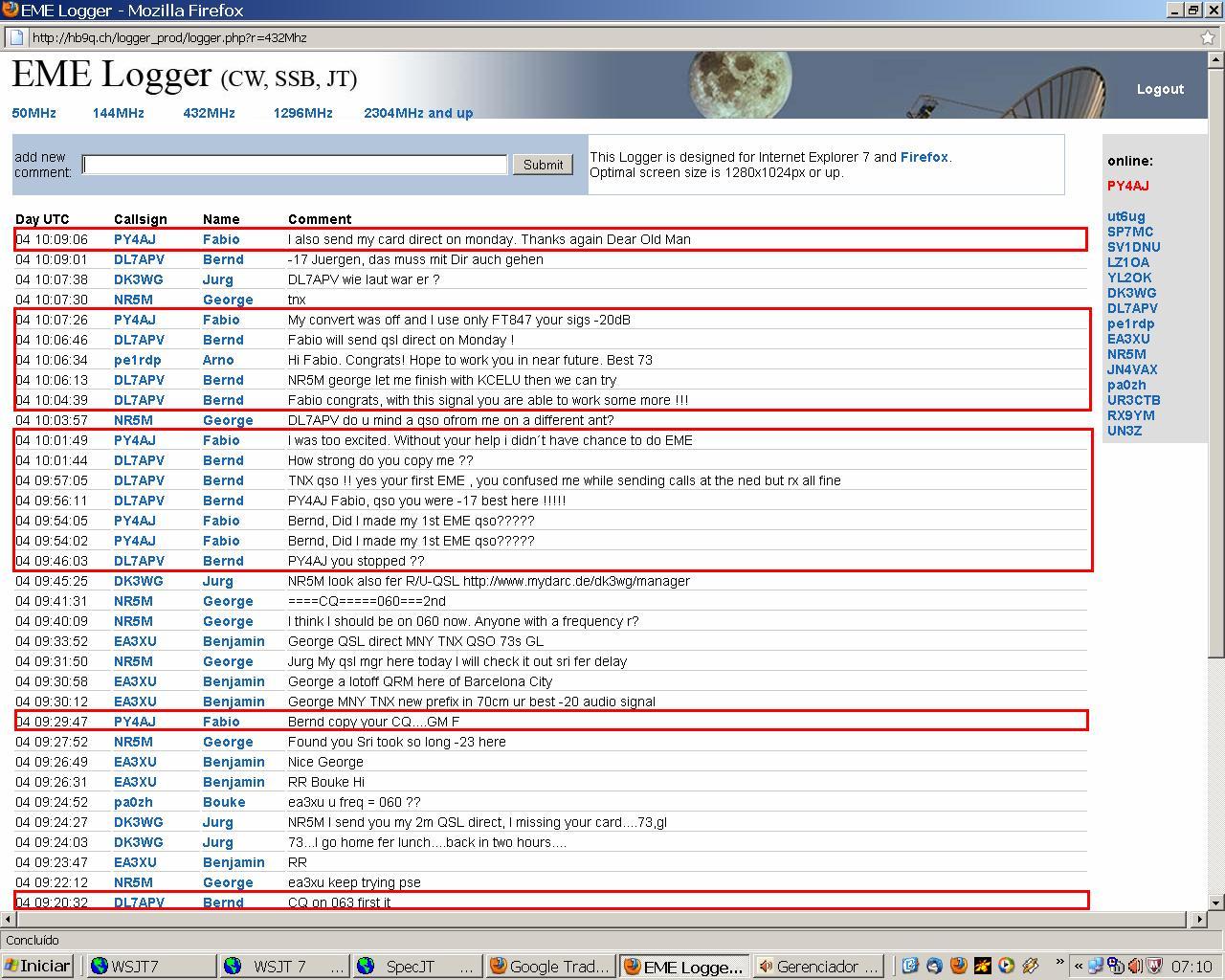Switch to the WSJT7 taskbar window
The image size is (1225, 980).
tap(151, 966)
